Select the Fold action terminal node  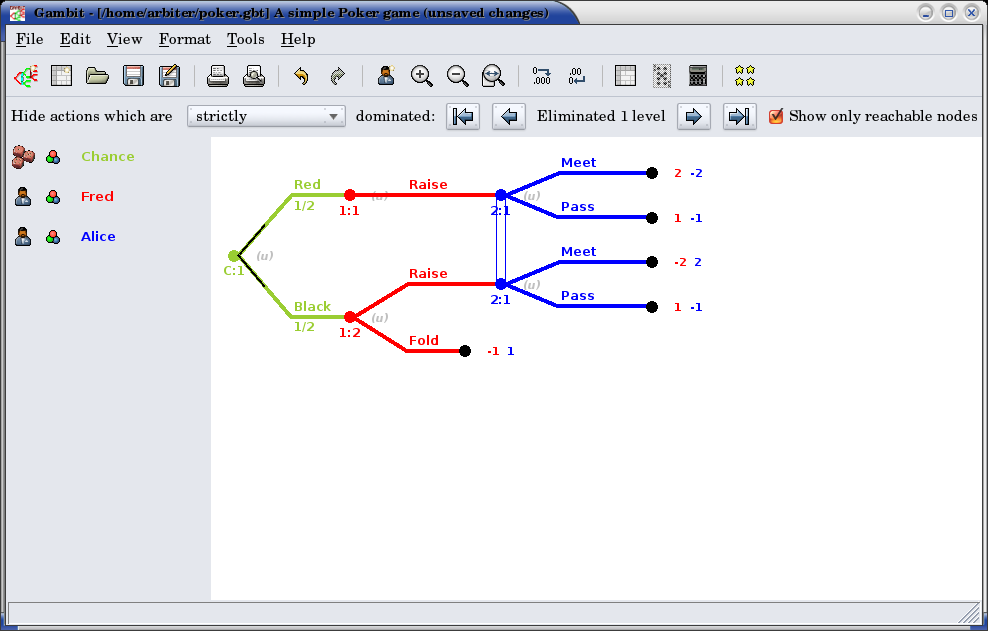click(465, 351)
